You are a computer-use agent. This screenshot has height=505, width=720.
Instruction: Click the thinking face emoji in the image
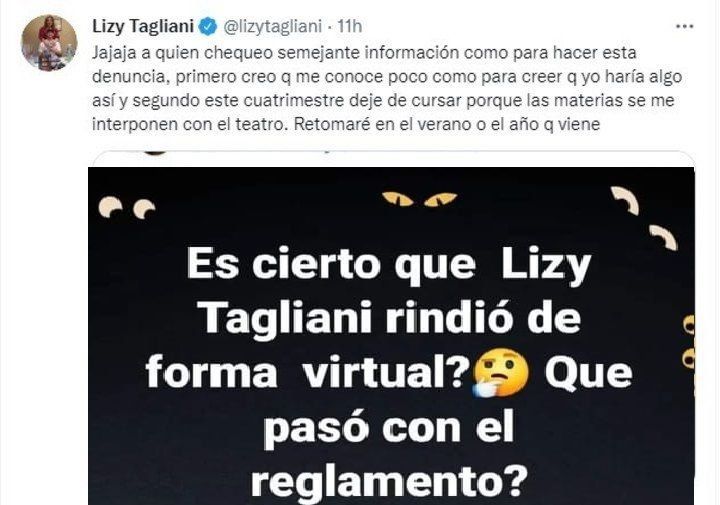point(501,373)
